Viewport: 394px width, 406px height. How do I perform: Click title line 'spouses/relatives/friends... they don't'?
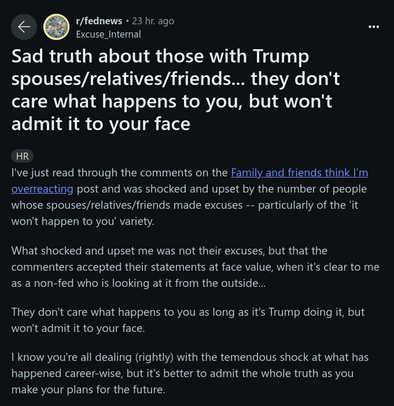pos(176,79)
